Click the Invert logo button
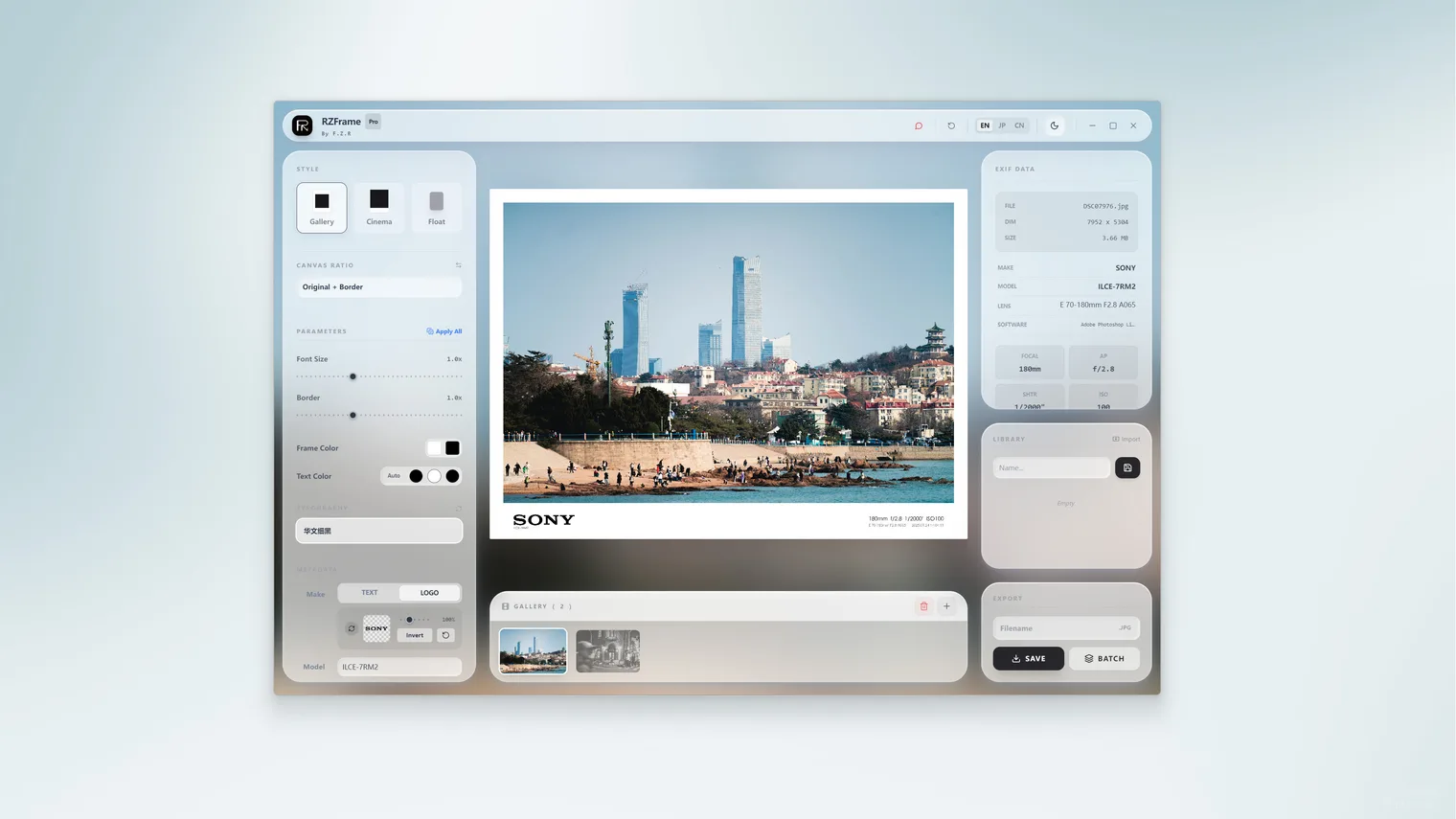1456x819 pixels. pyautogui.click(x=415, y=635)
